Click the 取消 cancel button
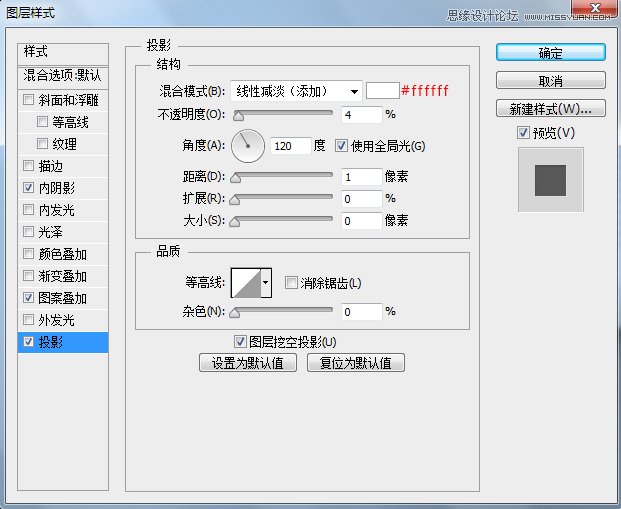Viewport: 621px width, 509px height. (x=551, y=81)
